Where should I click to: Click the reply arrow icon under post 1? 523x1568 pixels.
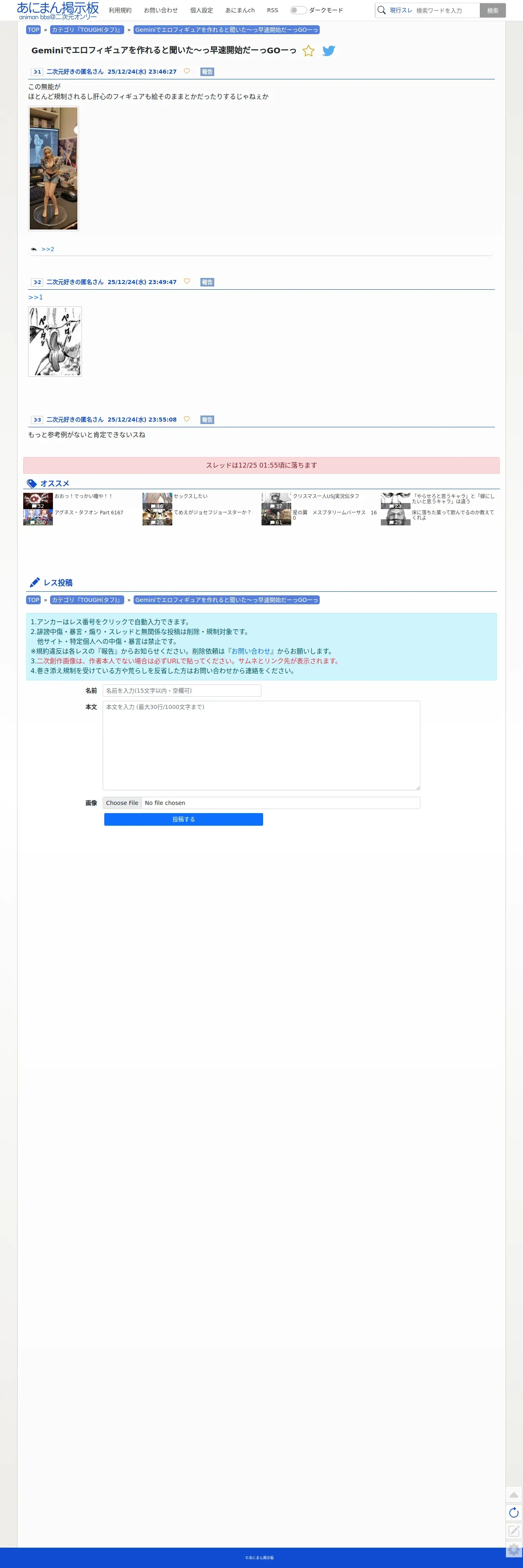coord(33,249)
